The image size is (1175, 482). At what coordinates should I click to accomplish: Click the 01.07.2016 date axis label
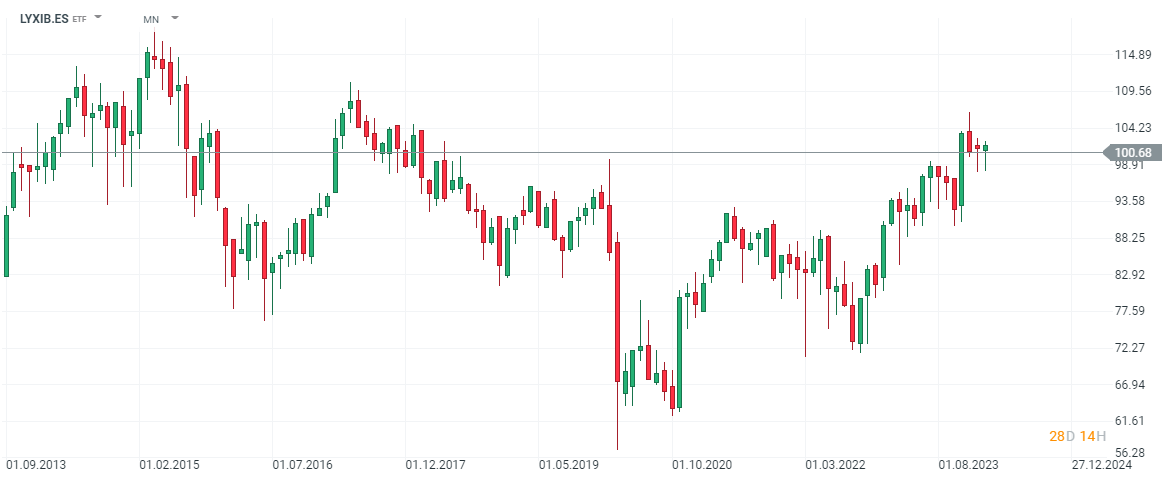coord(303,465)
